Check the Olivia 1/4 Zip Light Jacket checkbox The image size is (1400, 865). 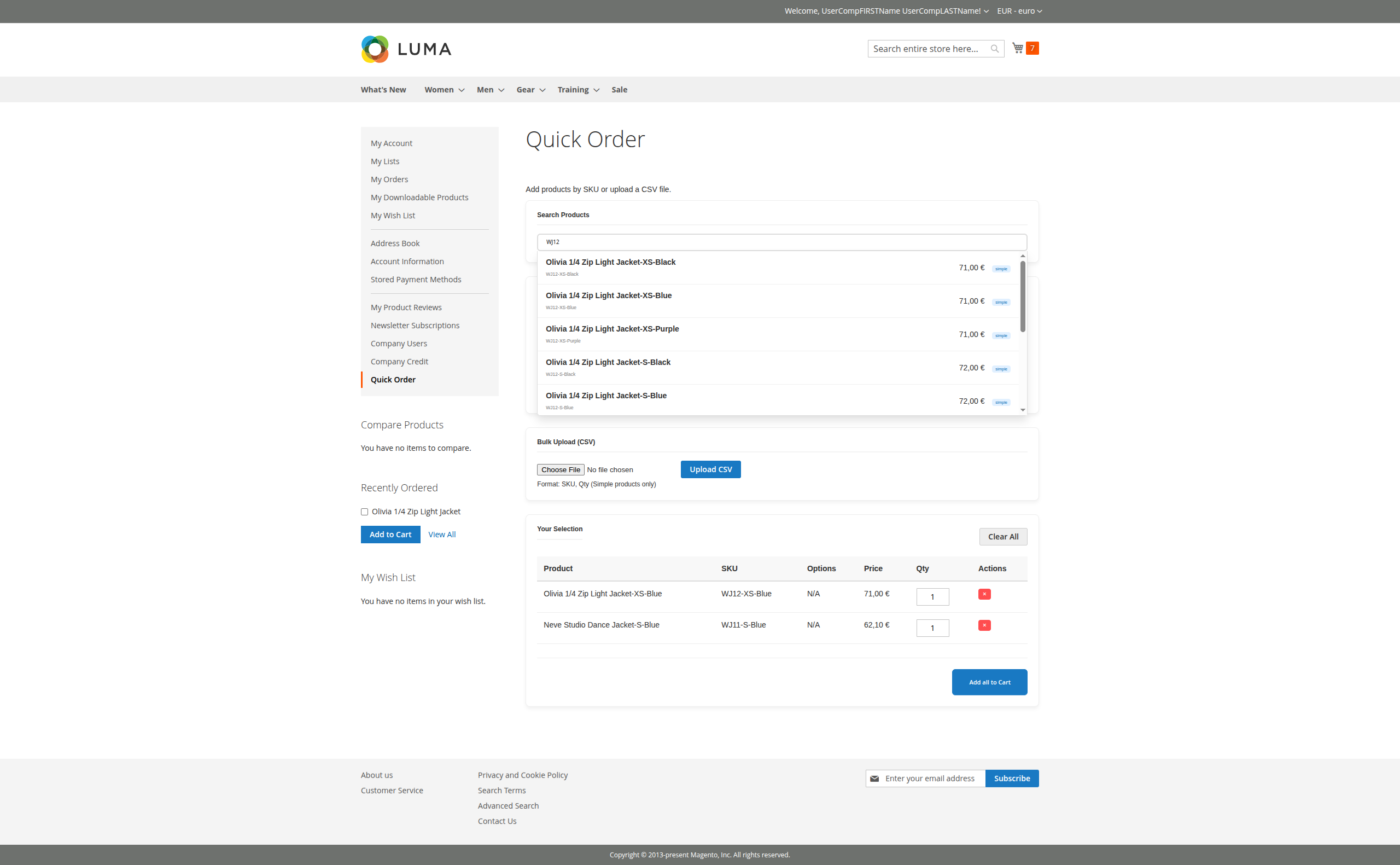click(364, 512)
